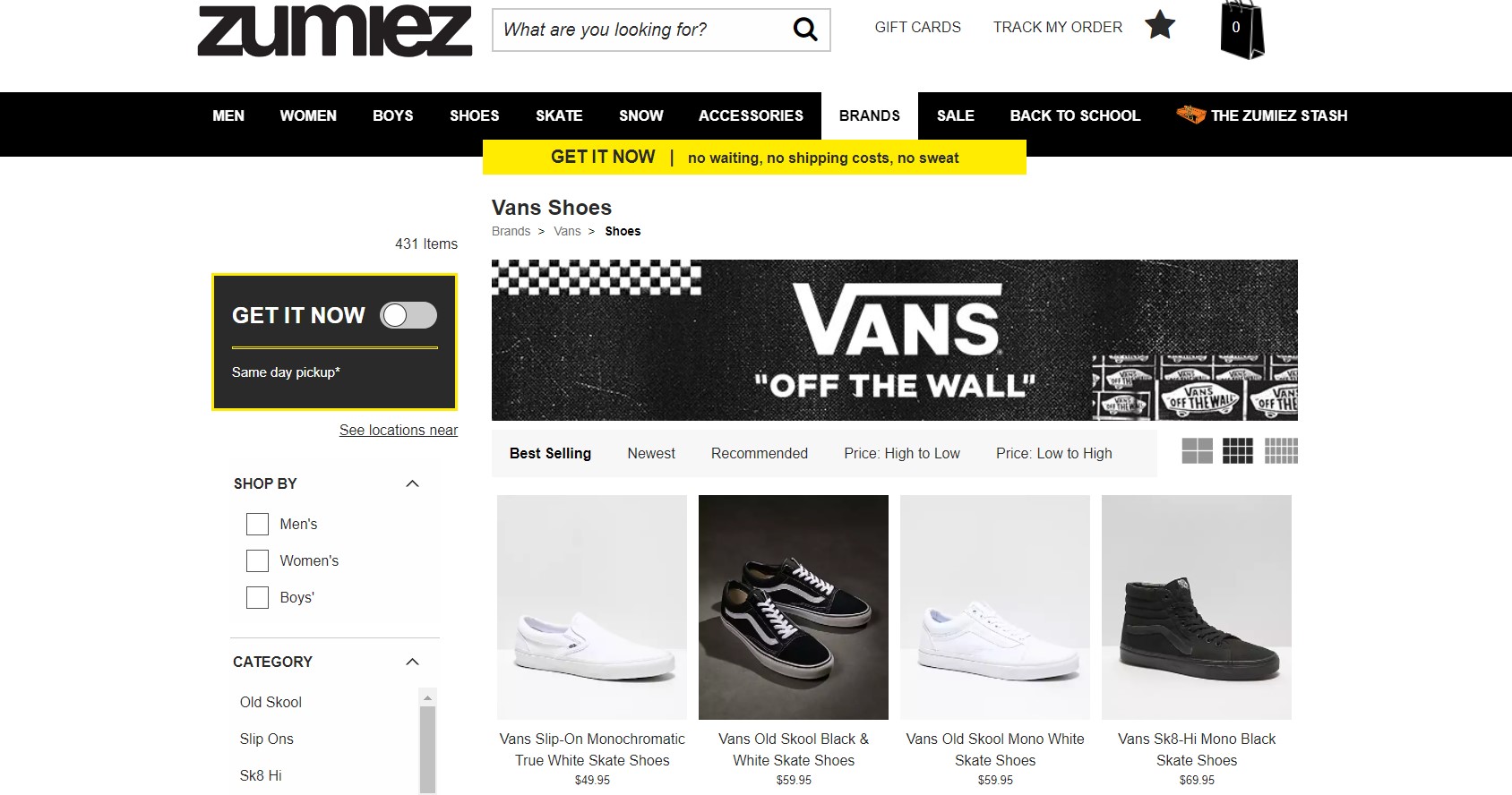The width and height of the screenshot is (1512, 795).
Task: Check the Men's filter checkbox
Action: coord(257,524)
